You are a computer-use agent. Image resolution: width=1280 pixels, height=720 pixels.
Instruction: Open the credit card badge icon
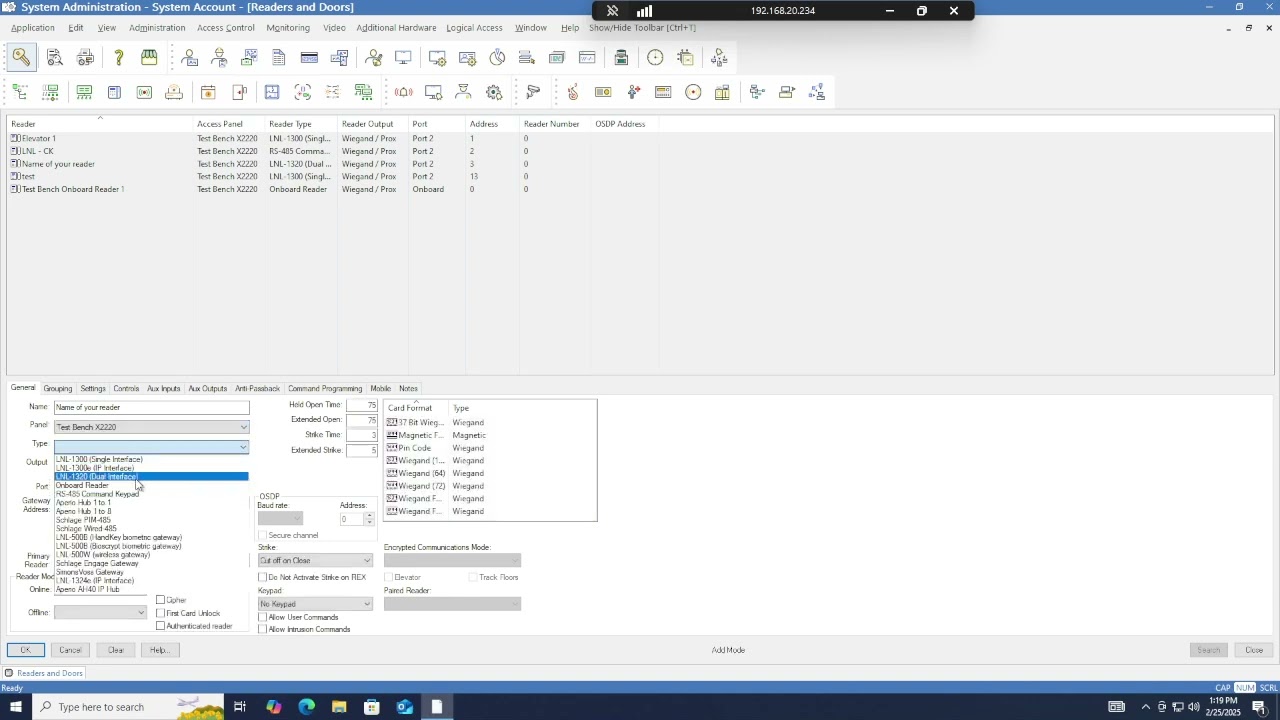[x=309, y=58]
